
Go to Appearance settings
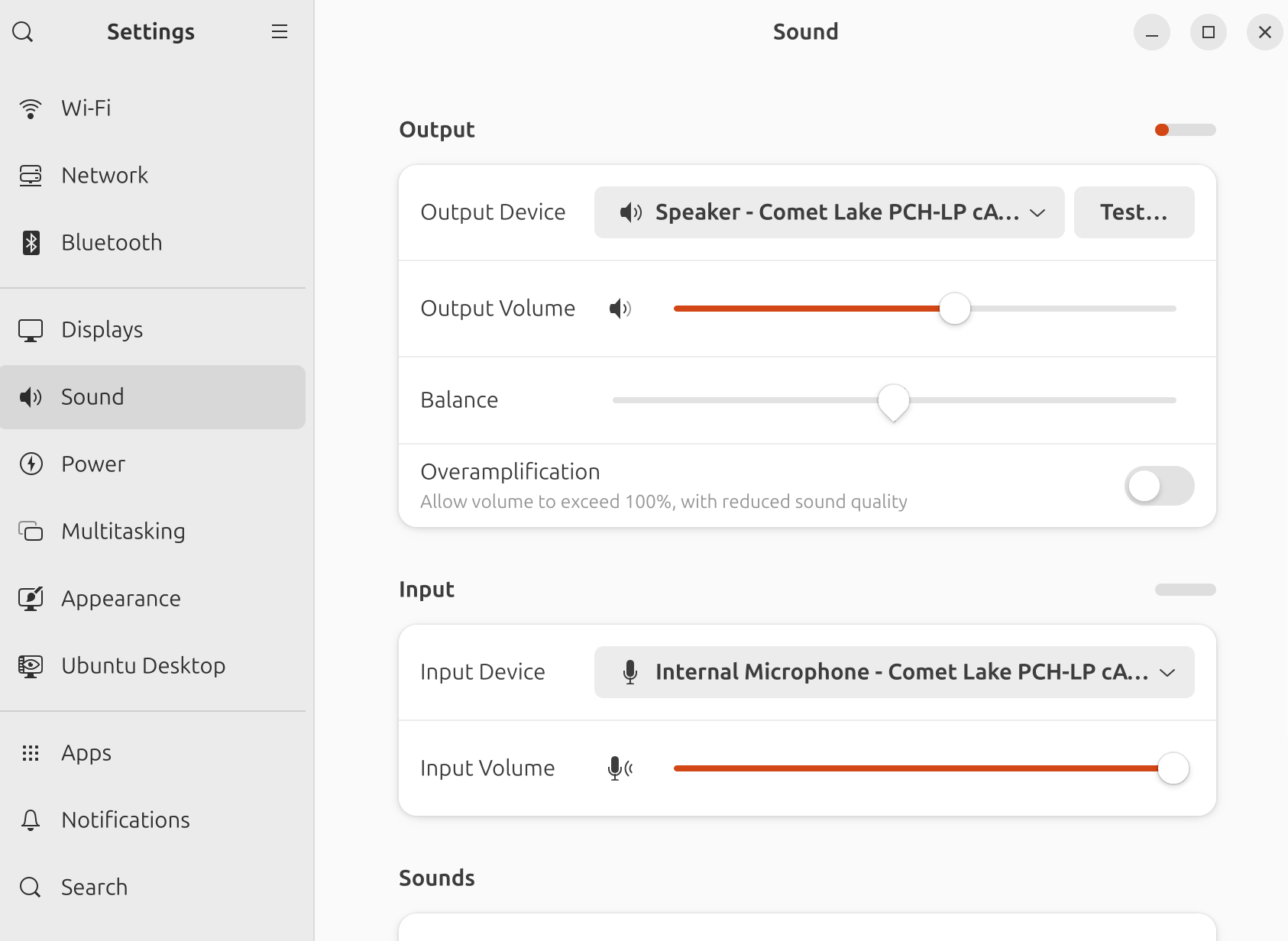(x=153, y=599)
